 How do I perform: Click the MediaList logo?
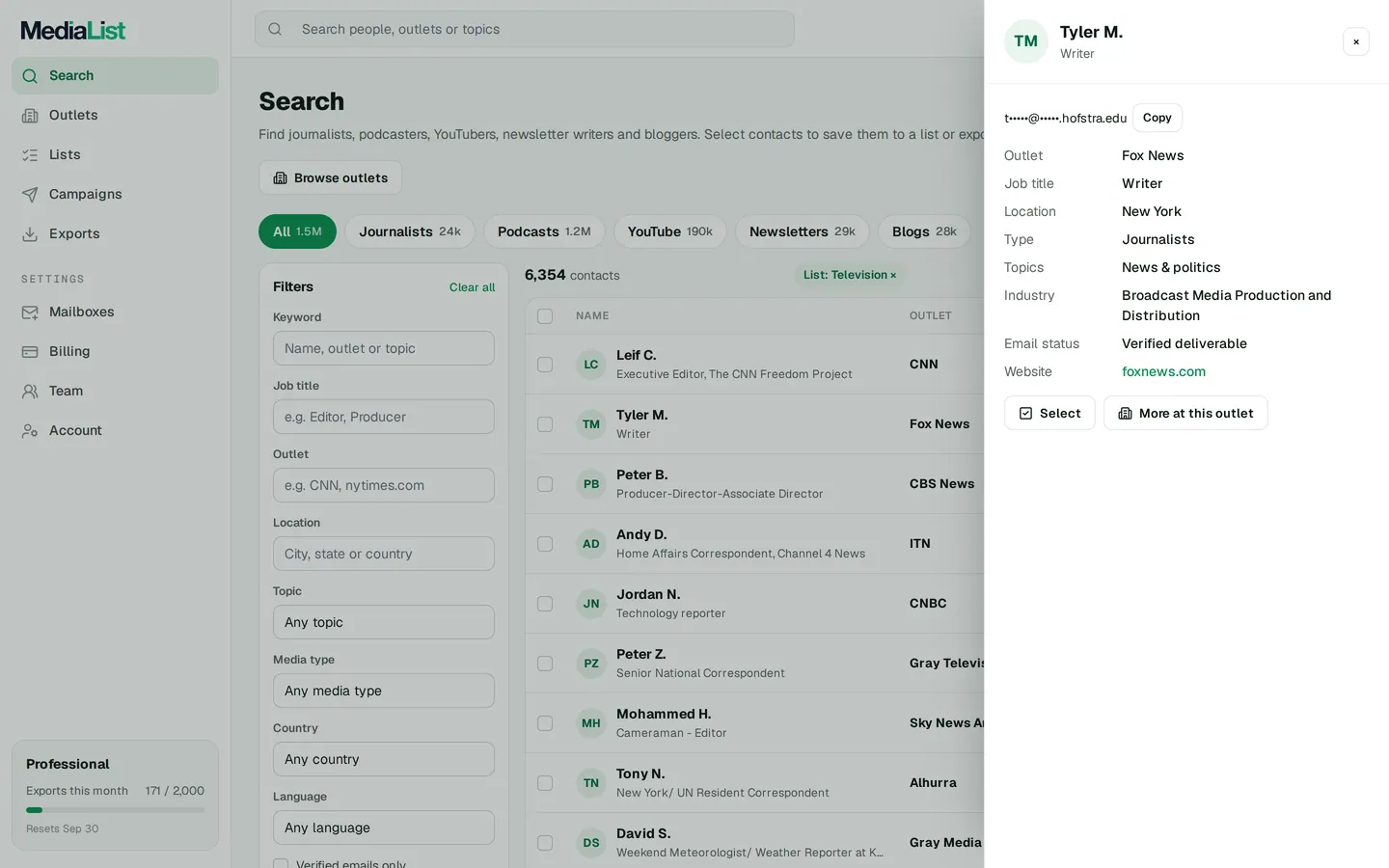(x=73, y=31)
